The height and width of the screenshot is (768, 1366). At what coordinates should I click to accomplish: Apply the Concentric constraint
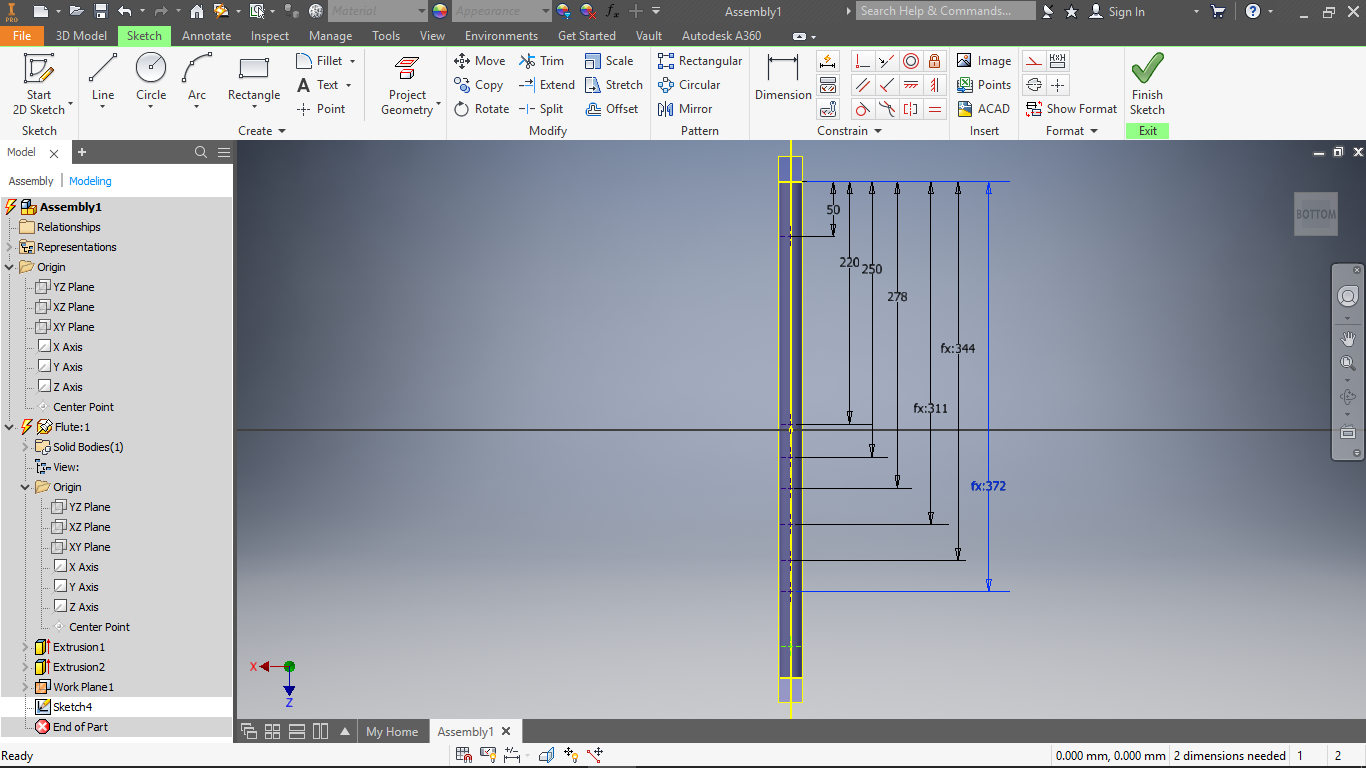coord(911,61)
